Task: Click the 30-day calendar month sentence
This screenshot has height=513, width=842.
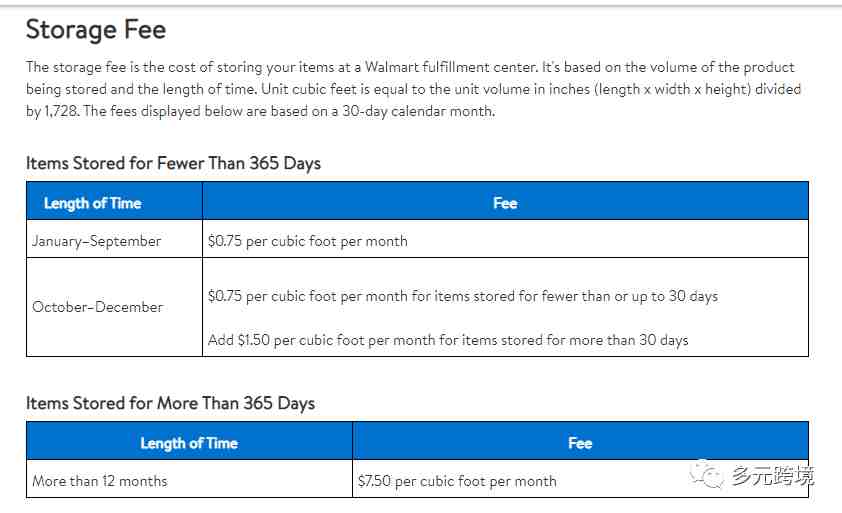Action: click(289, 111)
